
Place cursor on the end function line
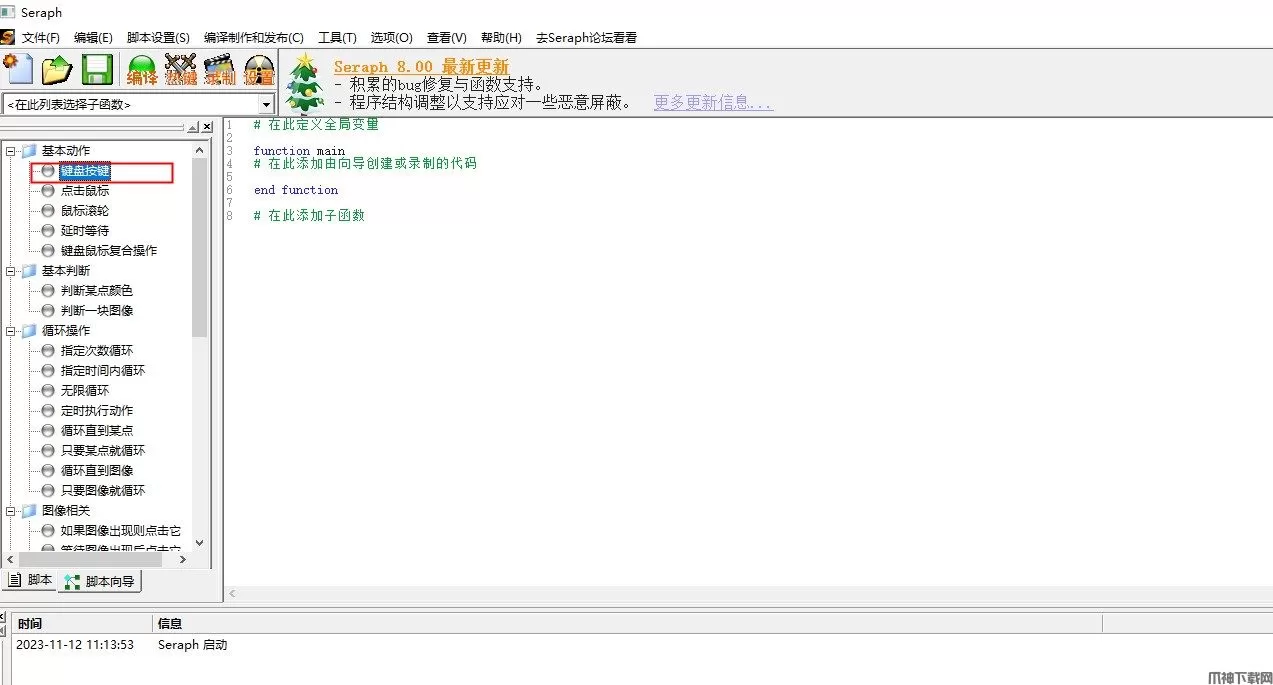[296, 190]
